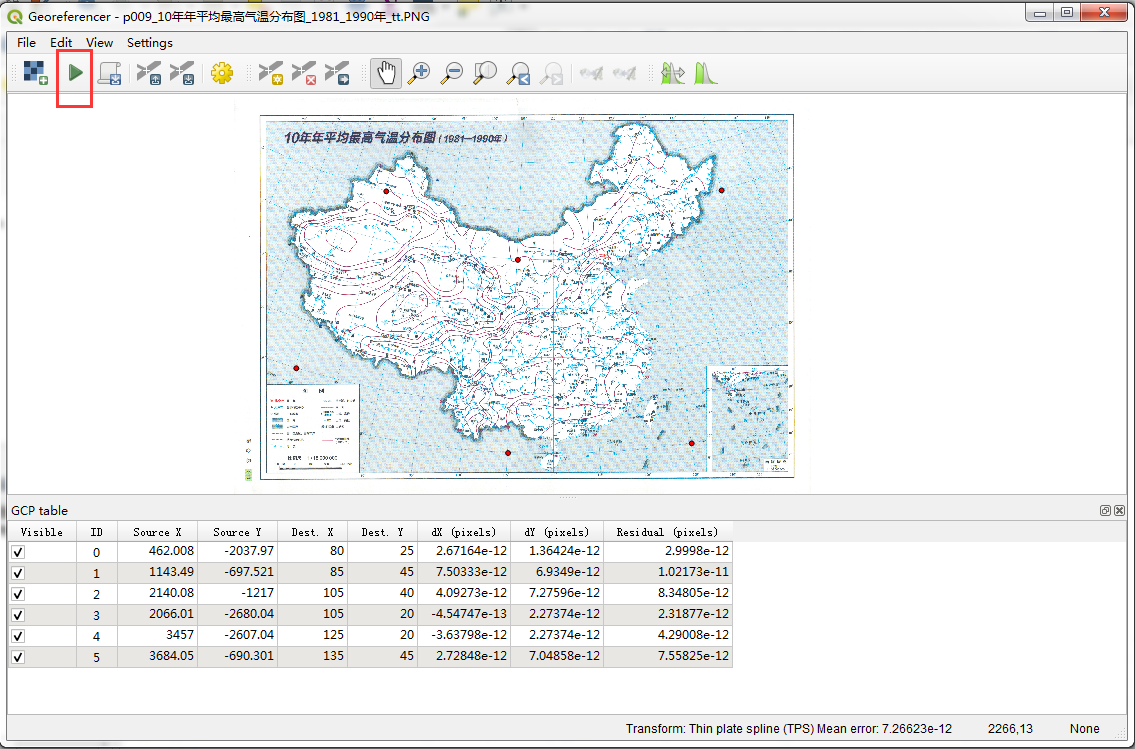Select the Zoom In magnifier tool
Viewport: 1135px width, 749px height.
pyautogui.click(x=419, y=73)
